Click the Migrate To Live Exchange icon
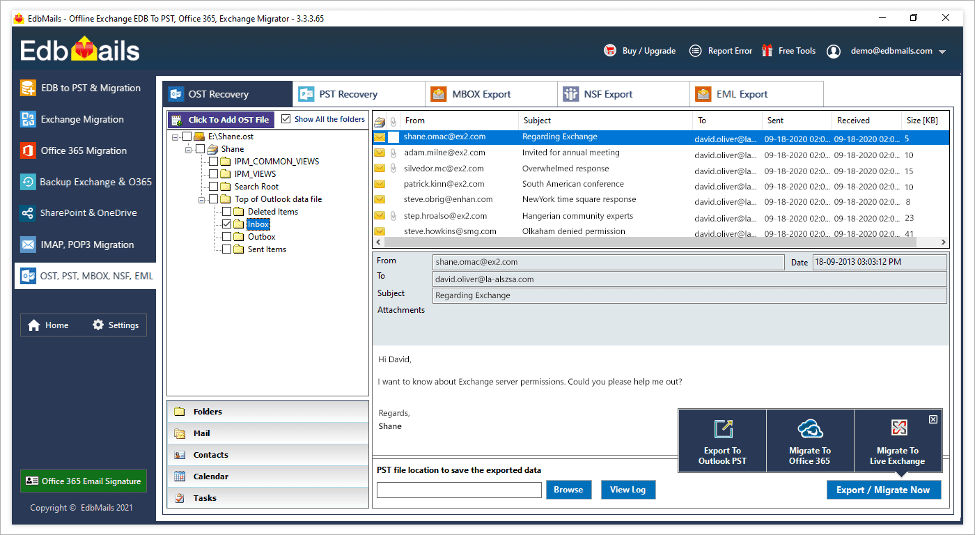977x535 pixels. click(x=898, y=428)
